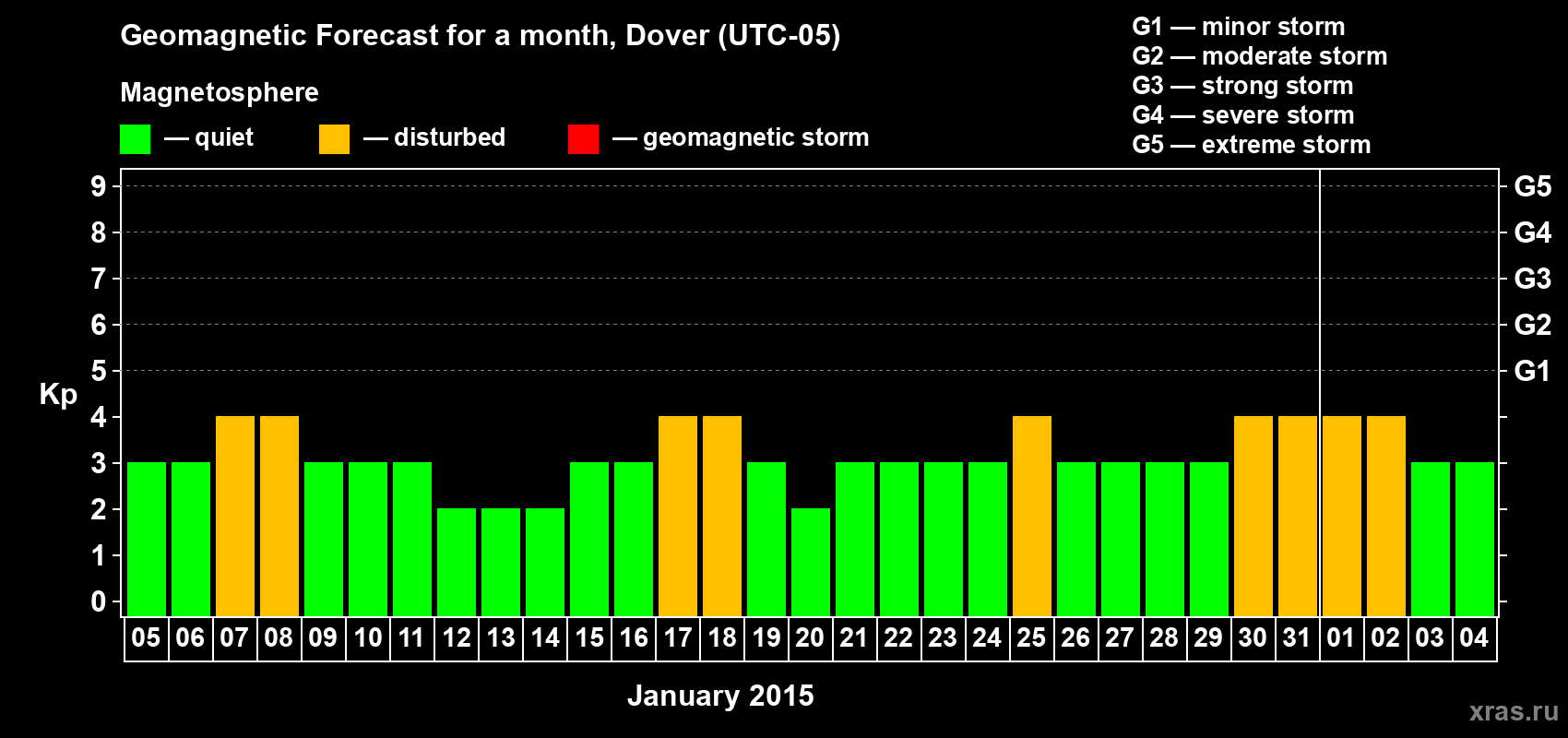1568x738 pixels.
Task: Click the orange bar above date 07
Action: tap(235, 516)
